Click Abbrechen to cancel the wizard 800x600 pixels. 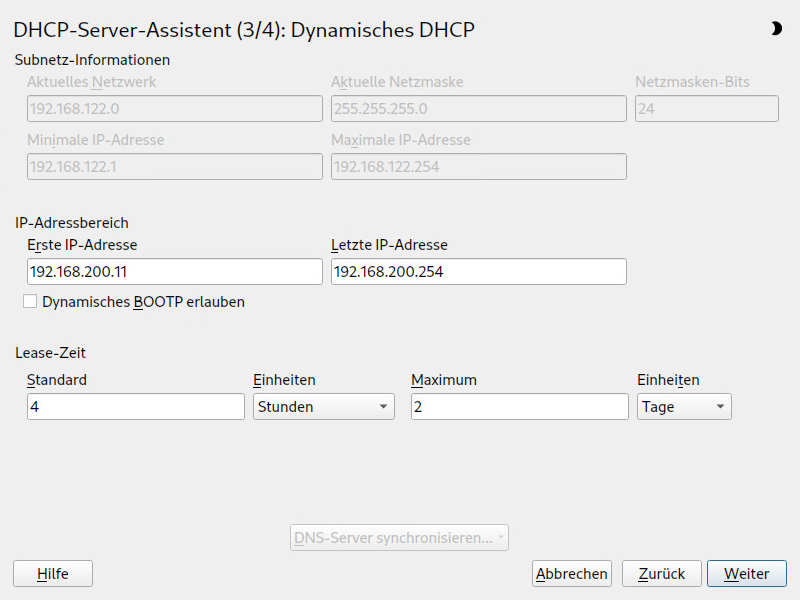(572, 573)
